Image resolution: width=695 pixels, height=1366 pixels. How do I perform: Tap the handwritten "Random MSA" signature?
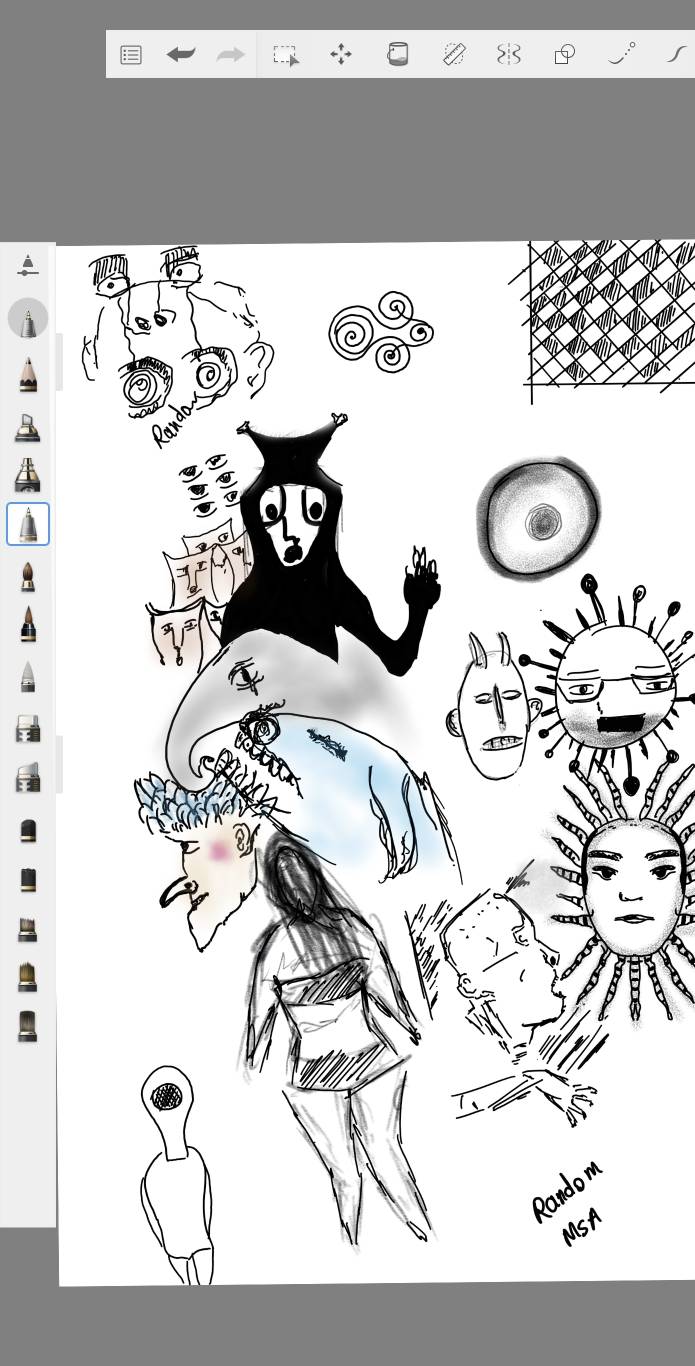[x=568, y=1204]
